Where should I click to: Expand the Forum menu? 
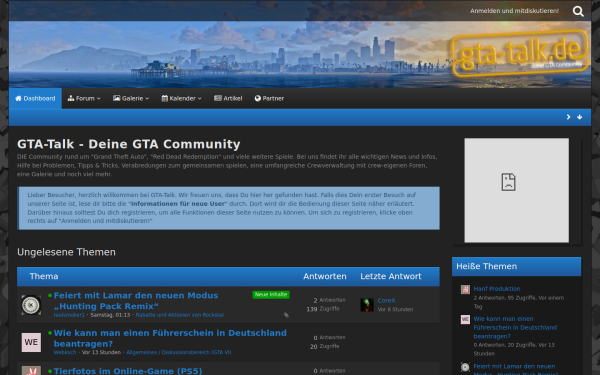coord(84,98)
